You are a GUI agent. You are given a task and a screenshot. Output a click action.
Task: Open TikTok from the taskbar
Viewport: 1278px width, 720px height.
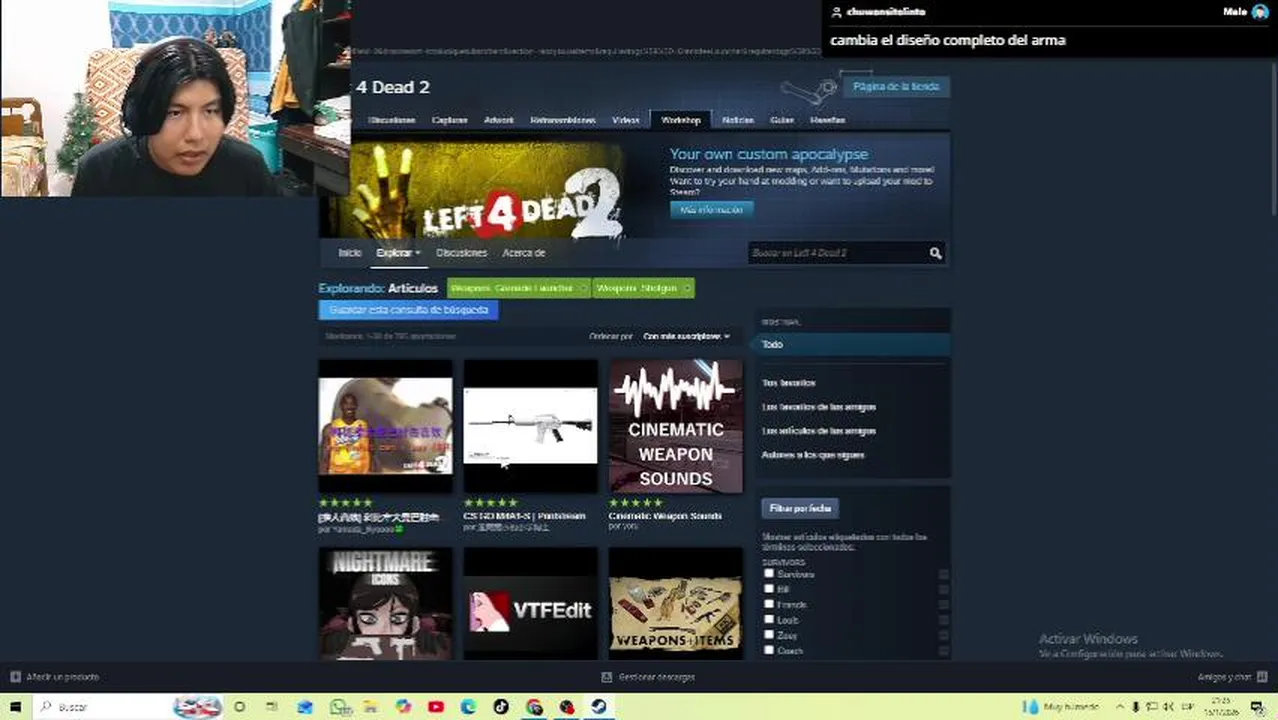(501, 707)
